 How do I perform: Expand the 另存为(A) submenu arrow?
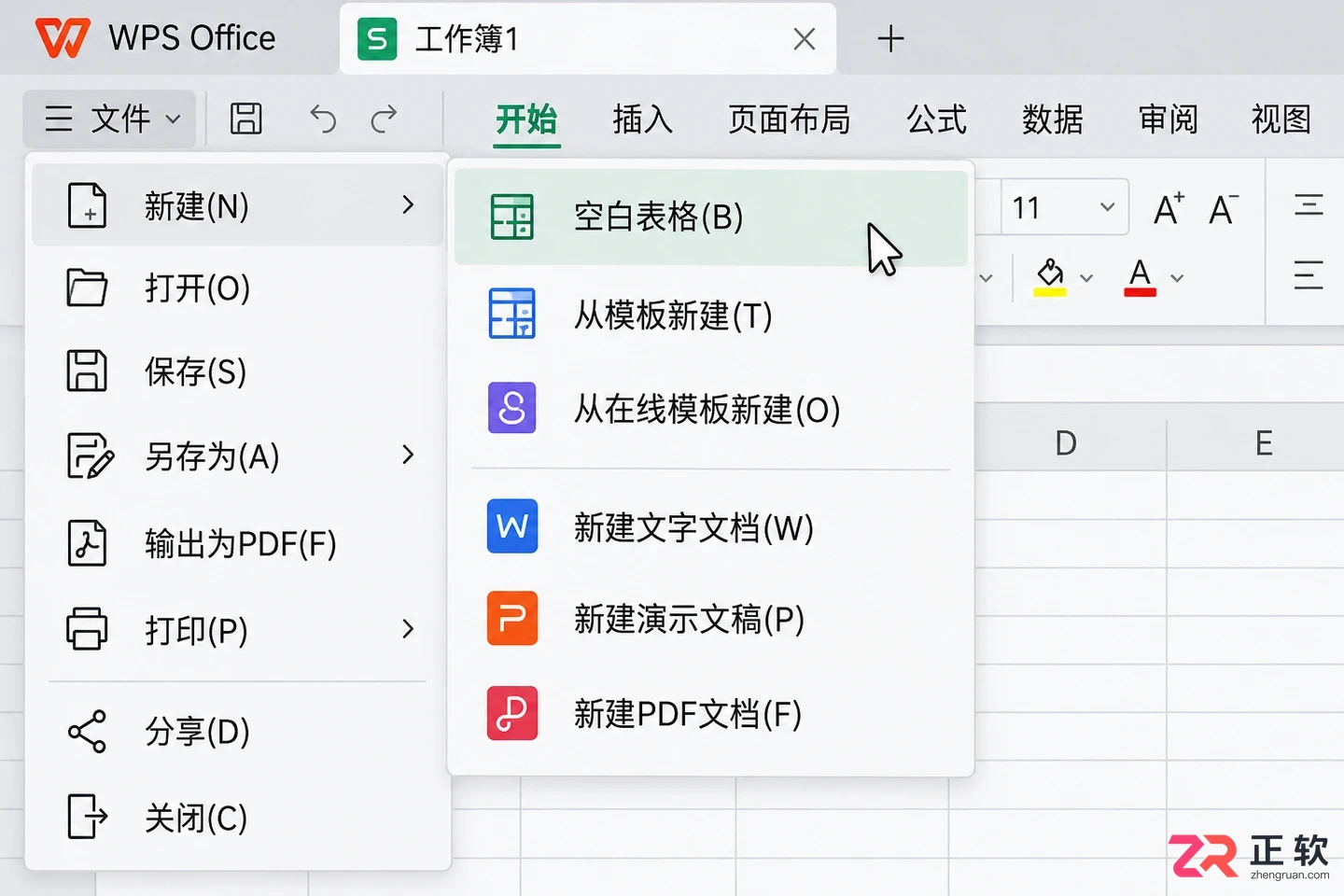[x=408, y=455]
